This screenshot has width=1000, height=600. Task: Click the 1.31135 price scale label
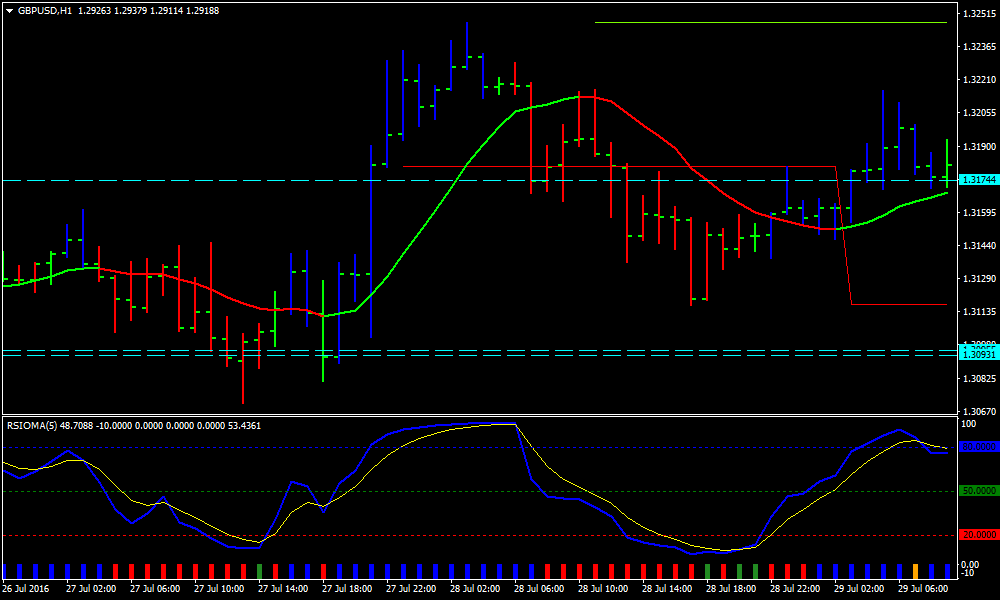point(976,312)
